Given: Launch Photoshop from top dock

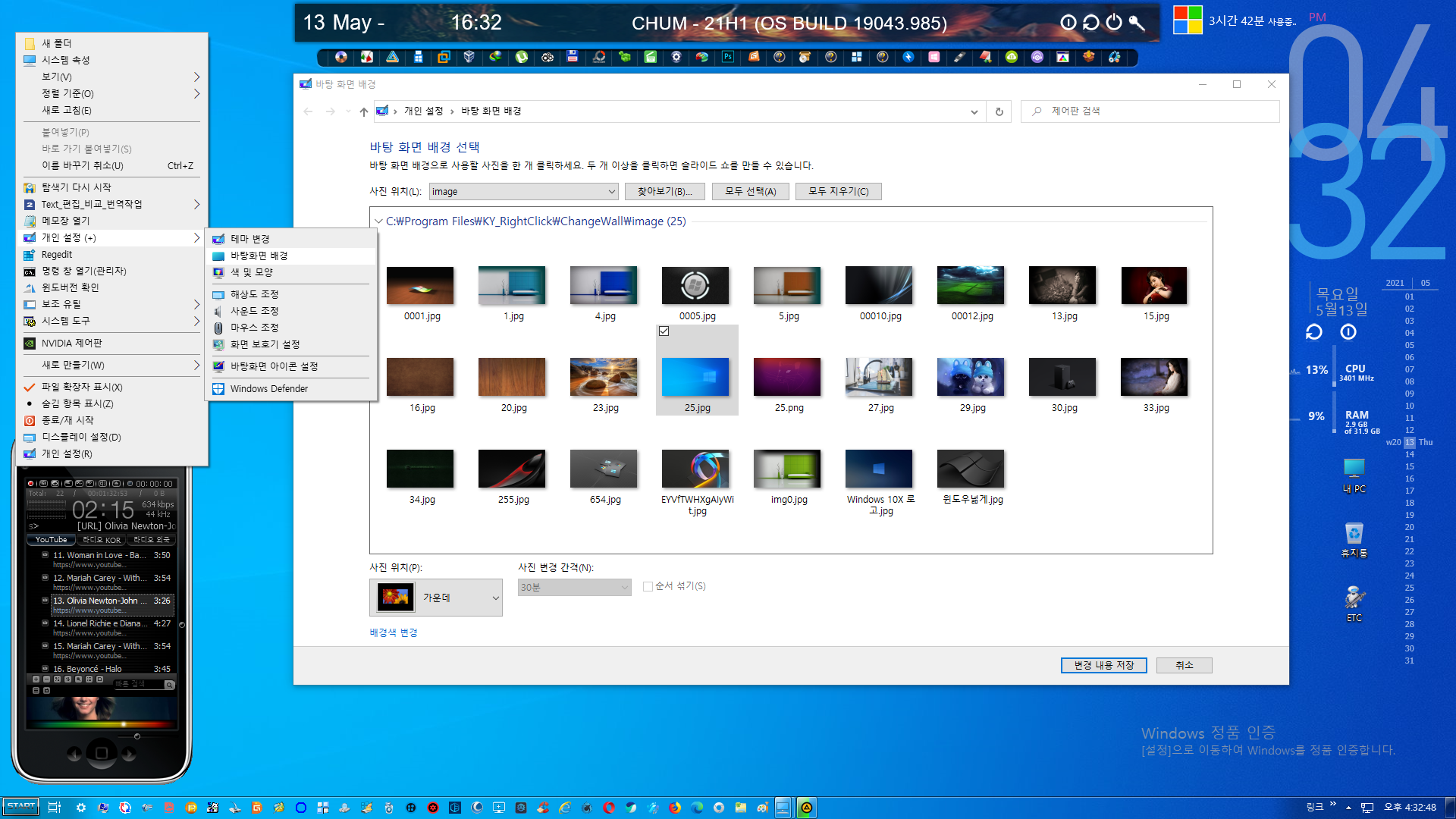Looking at the screenshot, I should point(728,57).
